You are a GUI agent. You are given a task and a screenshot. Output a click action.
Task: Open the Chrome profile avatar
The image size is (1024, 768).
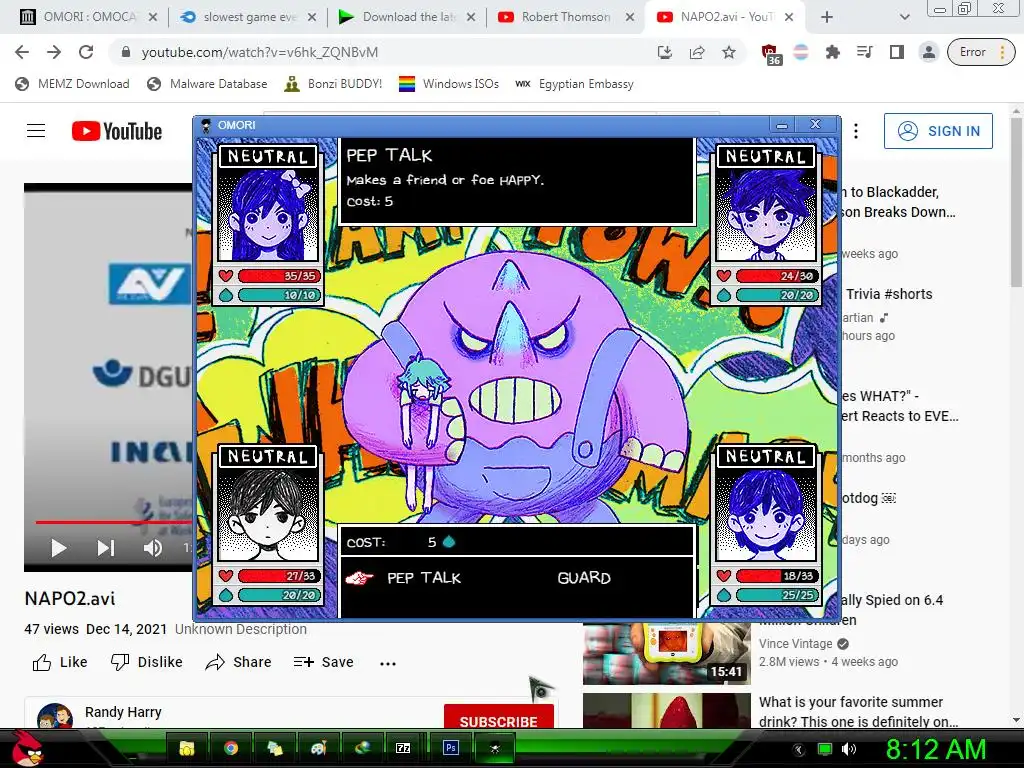(x=929, y=52)
